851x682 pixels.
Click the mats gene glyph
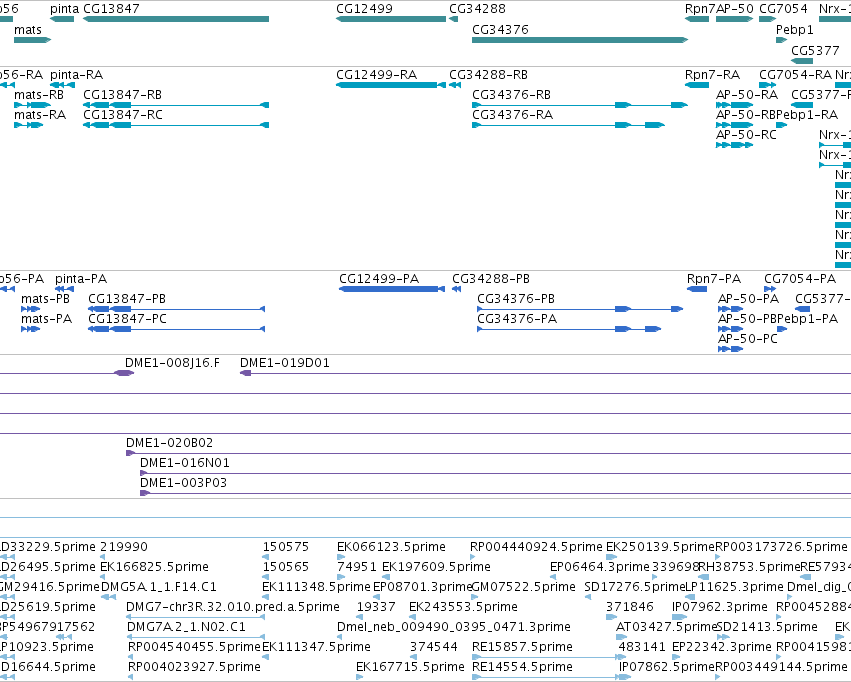point(33,40)
